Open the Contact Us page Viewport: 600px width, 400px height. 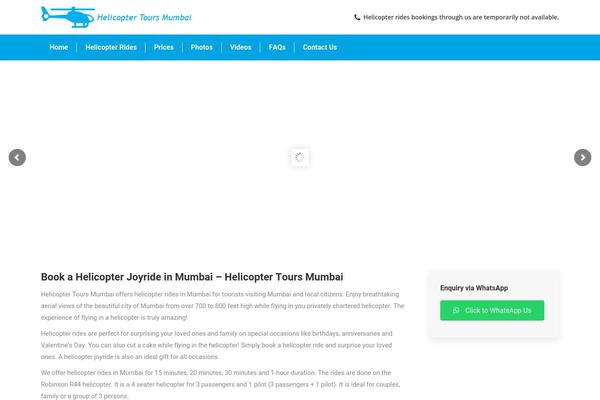(320, 47)
